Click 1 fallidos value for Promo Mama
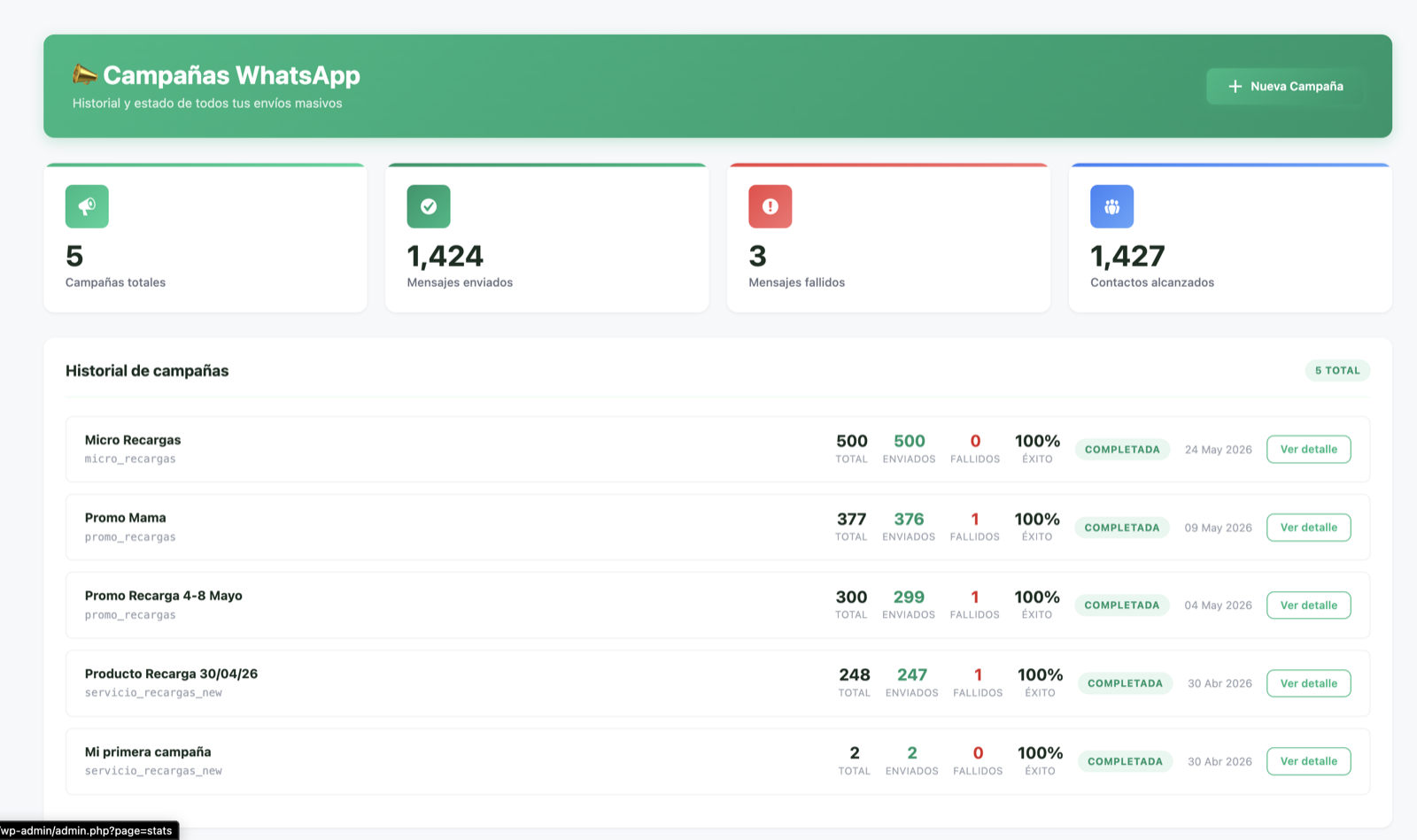 click(x=975, y=519)
